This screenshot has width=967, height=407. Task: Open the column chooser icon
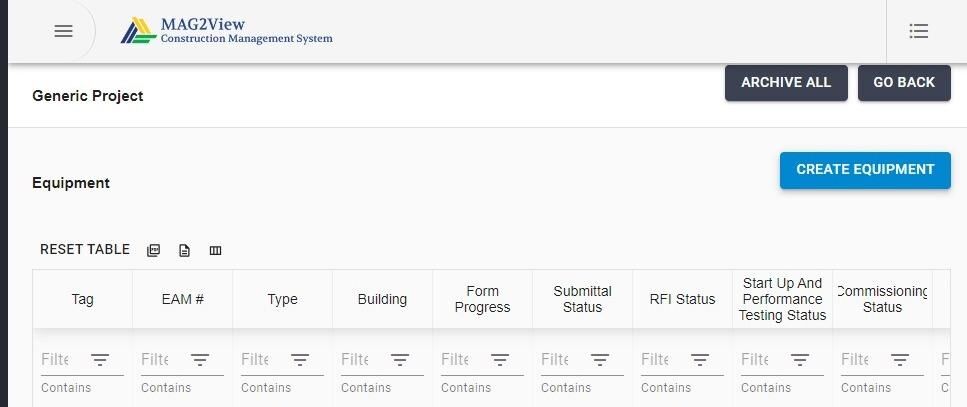(x=215, y=250)
